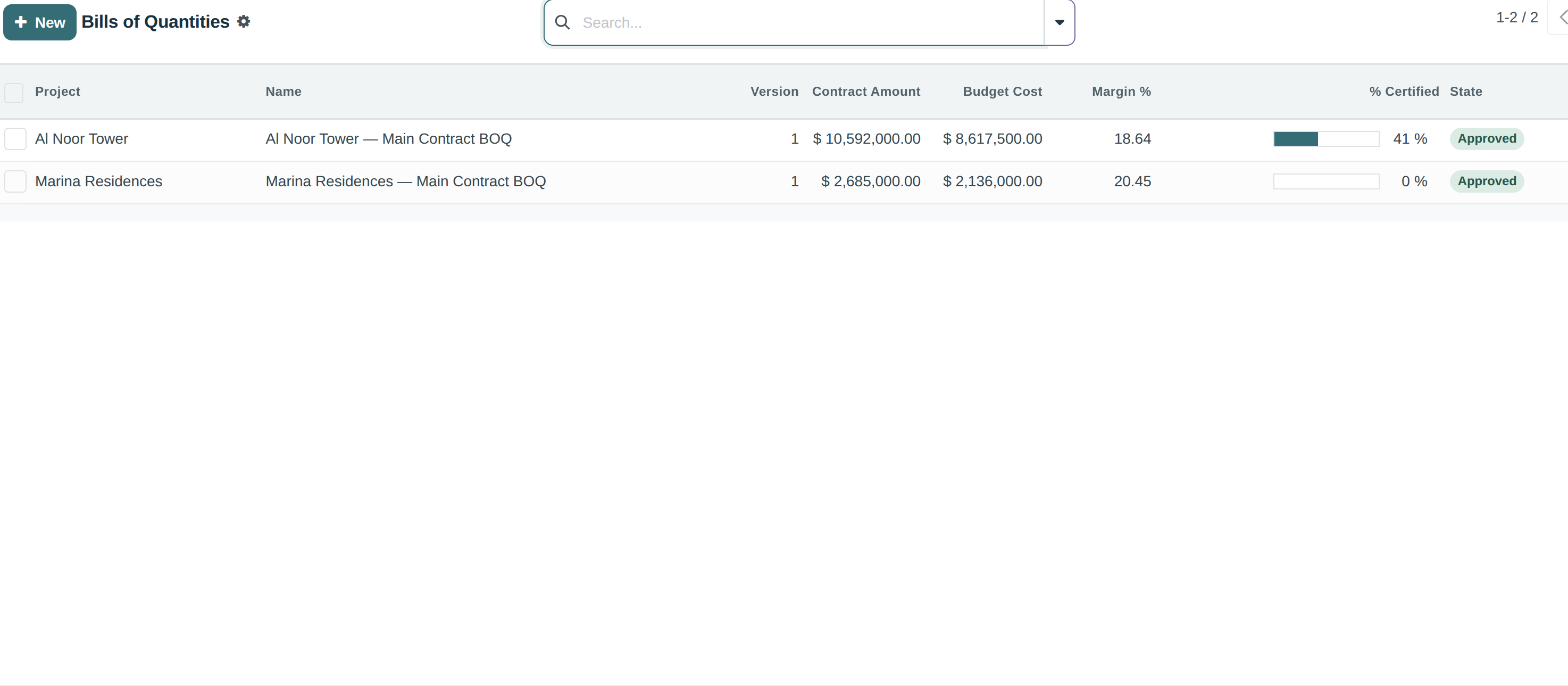Click the '$ 2,136,000.00' budget cost
This screenshot has width=1568, height=686.
point(992,181)
